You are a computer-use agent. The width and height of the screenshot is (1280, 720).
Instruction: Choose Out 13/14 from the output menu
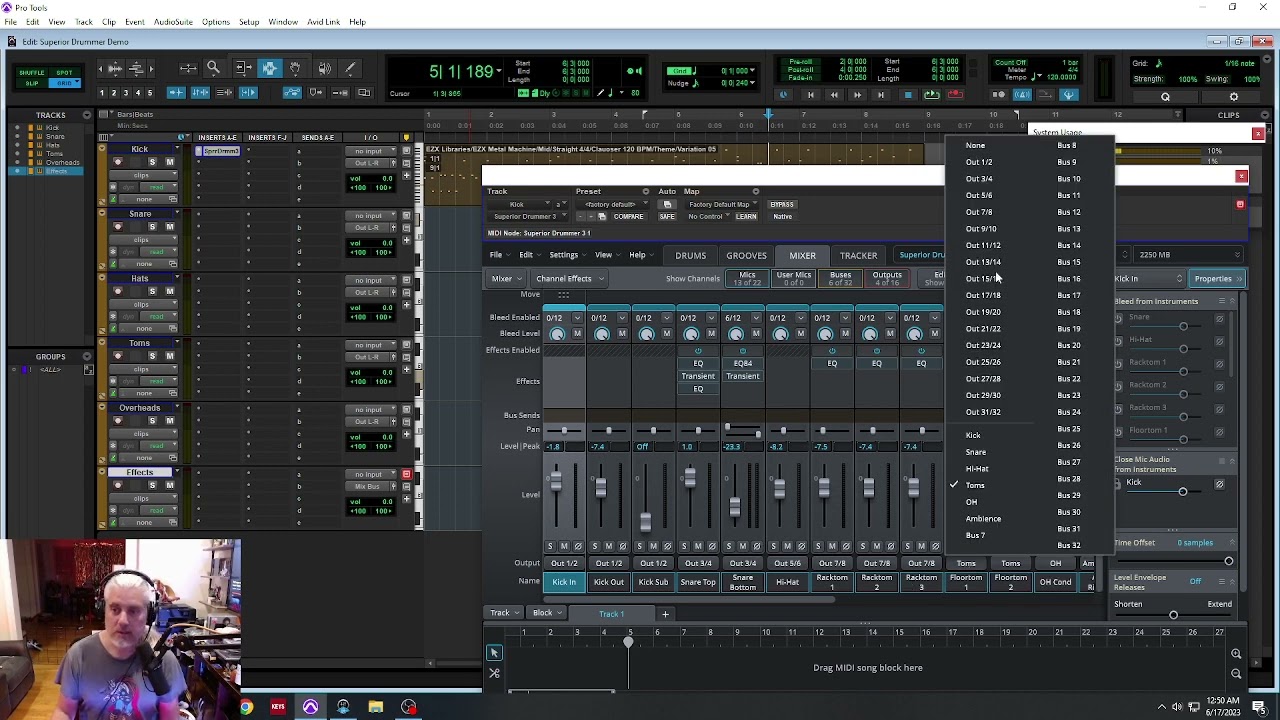(x=983, y=262)
